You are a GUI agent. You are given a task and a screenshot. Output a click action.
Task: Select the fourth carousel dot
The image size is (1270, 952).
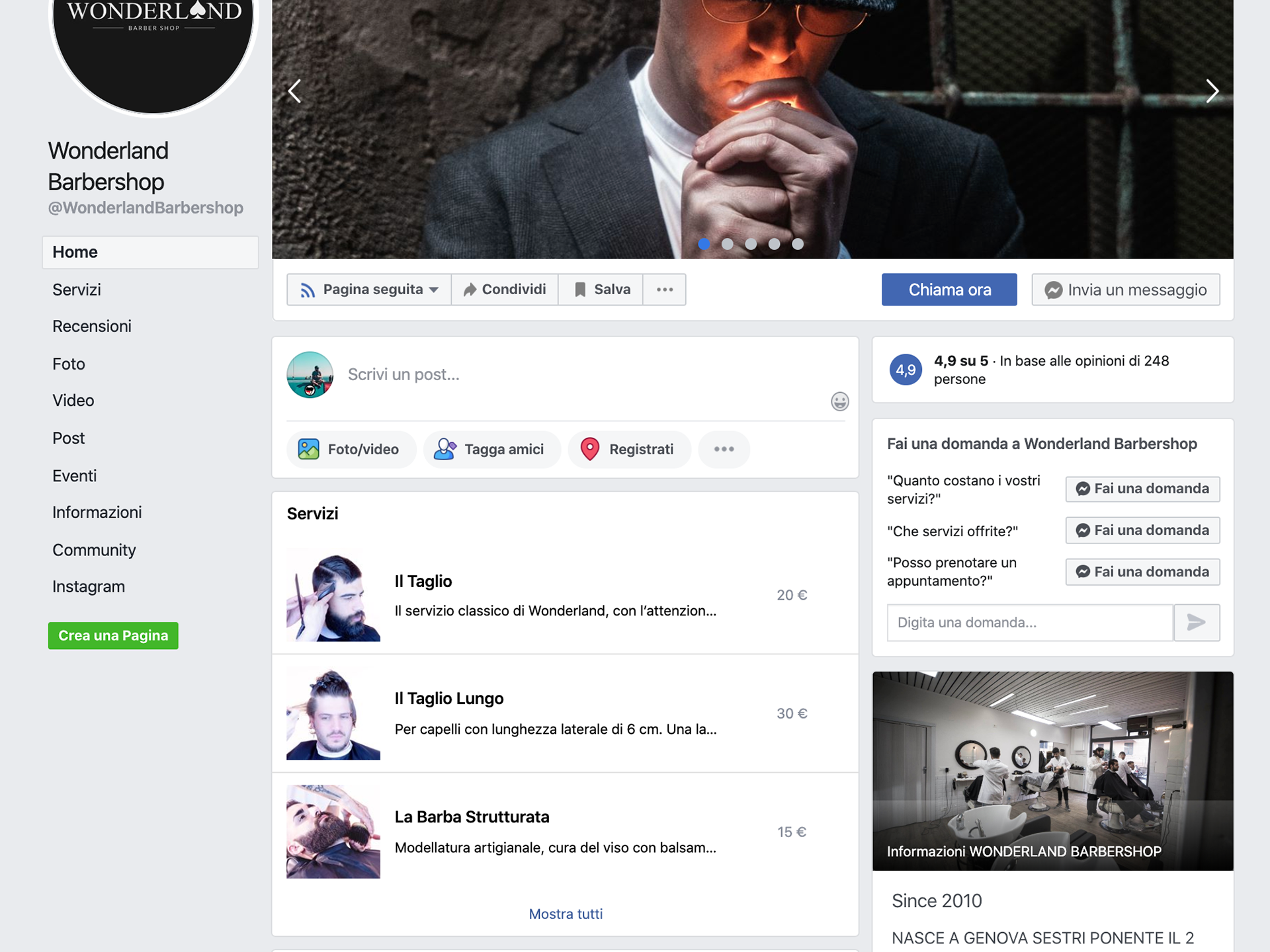[774, 244]
